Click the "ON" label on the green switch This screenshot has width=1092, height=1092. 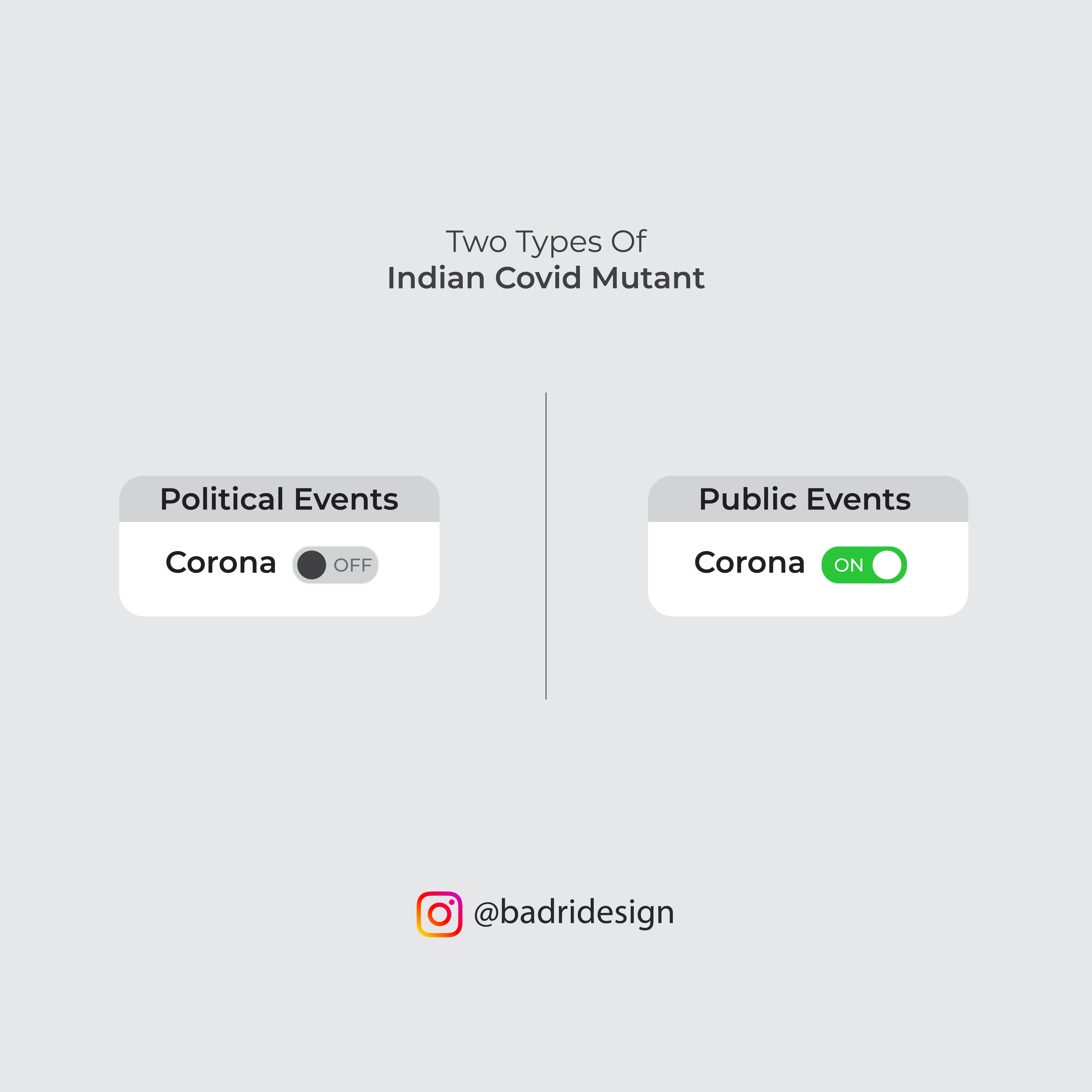click(x=848, y=565)
